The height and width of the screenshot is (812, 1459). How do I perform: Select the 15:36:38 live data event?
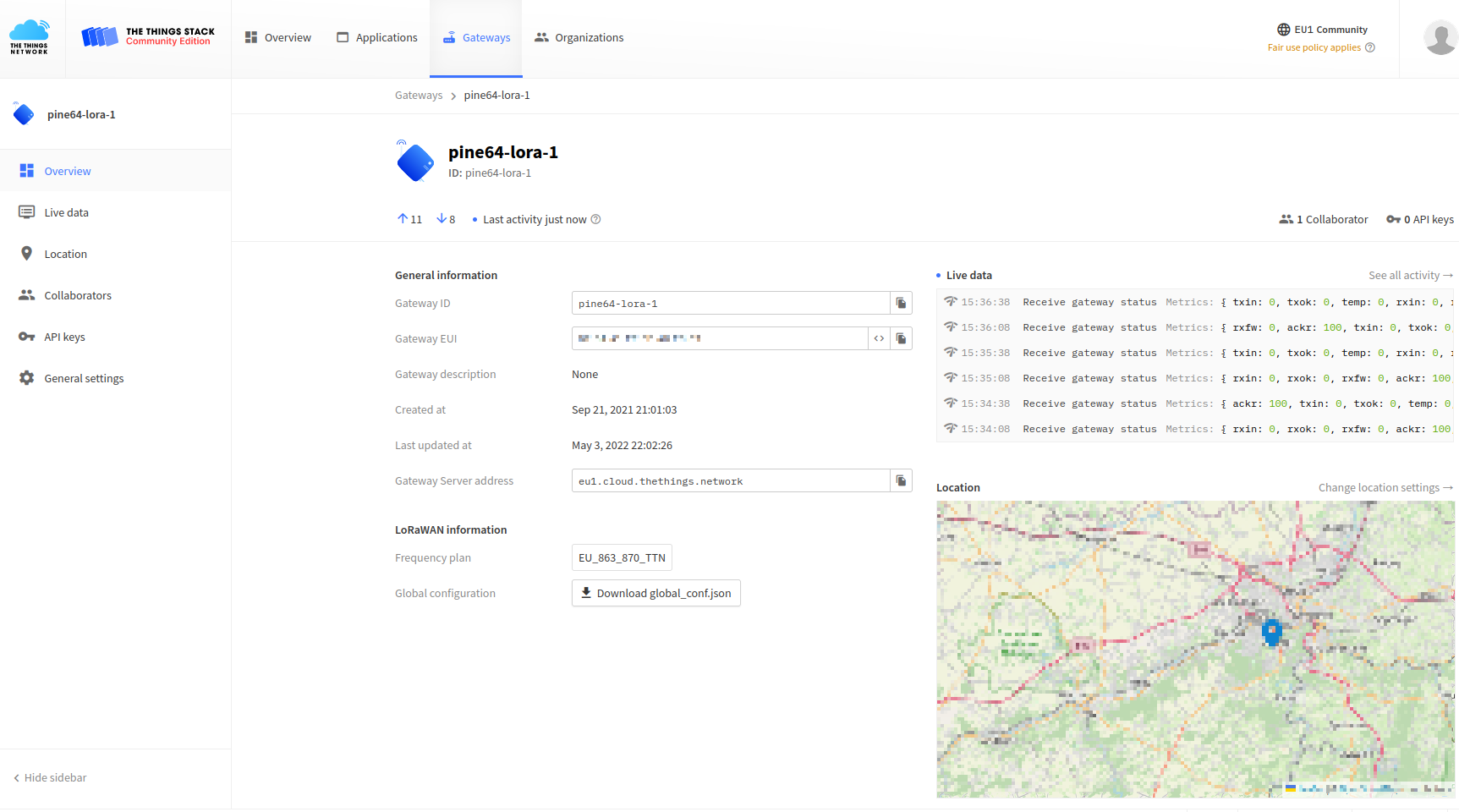click(1195, 302)
